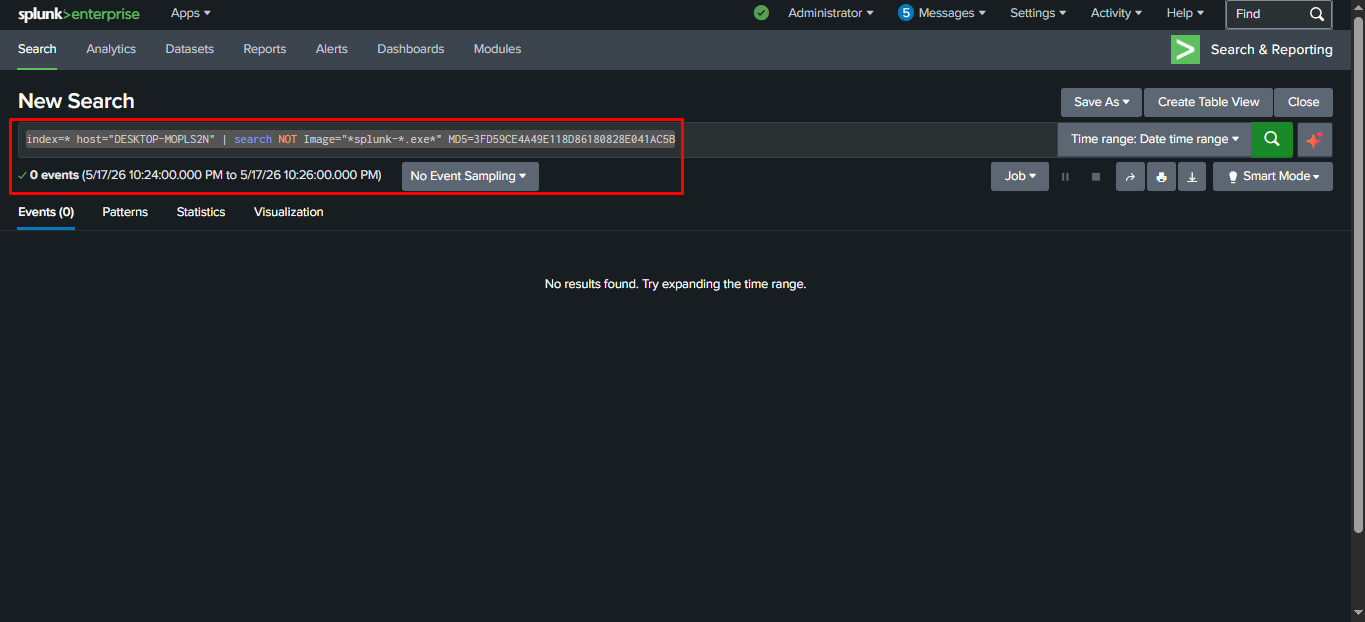This screenshot has width=1365, height=622.
Task: Switch to the Statistics tab
Action: [x=201, y=212]
